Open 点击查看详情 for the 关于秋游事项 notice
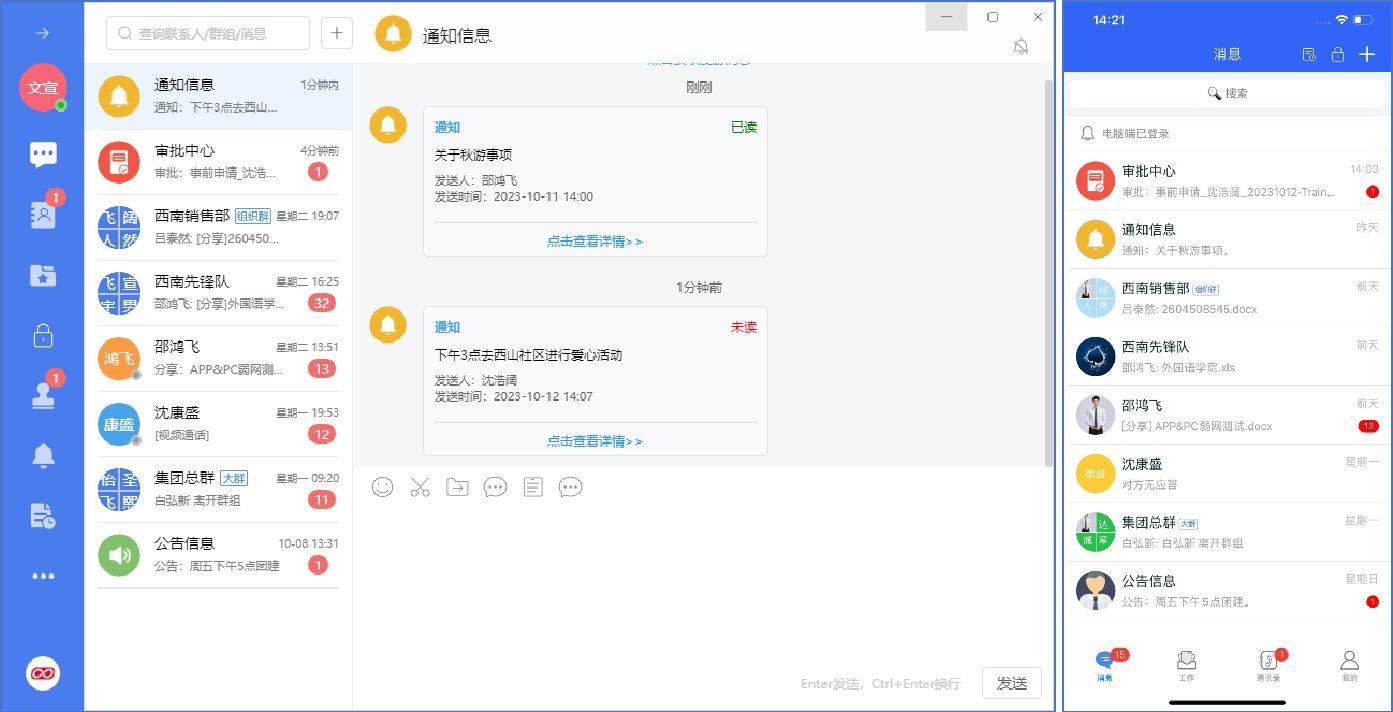 coord(595,241)
